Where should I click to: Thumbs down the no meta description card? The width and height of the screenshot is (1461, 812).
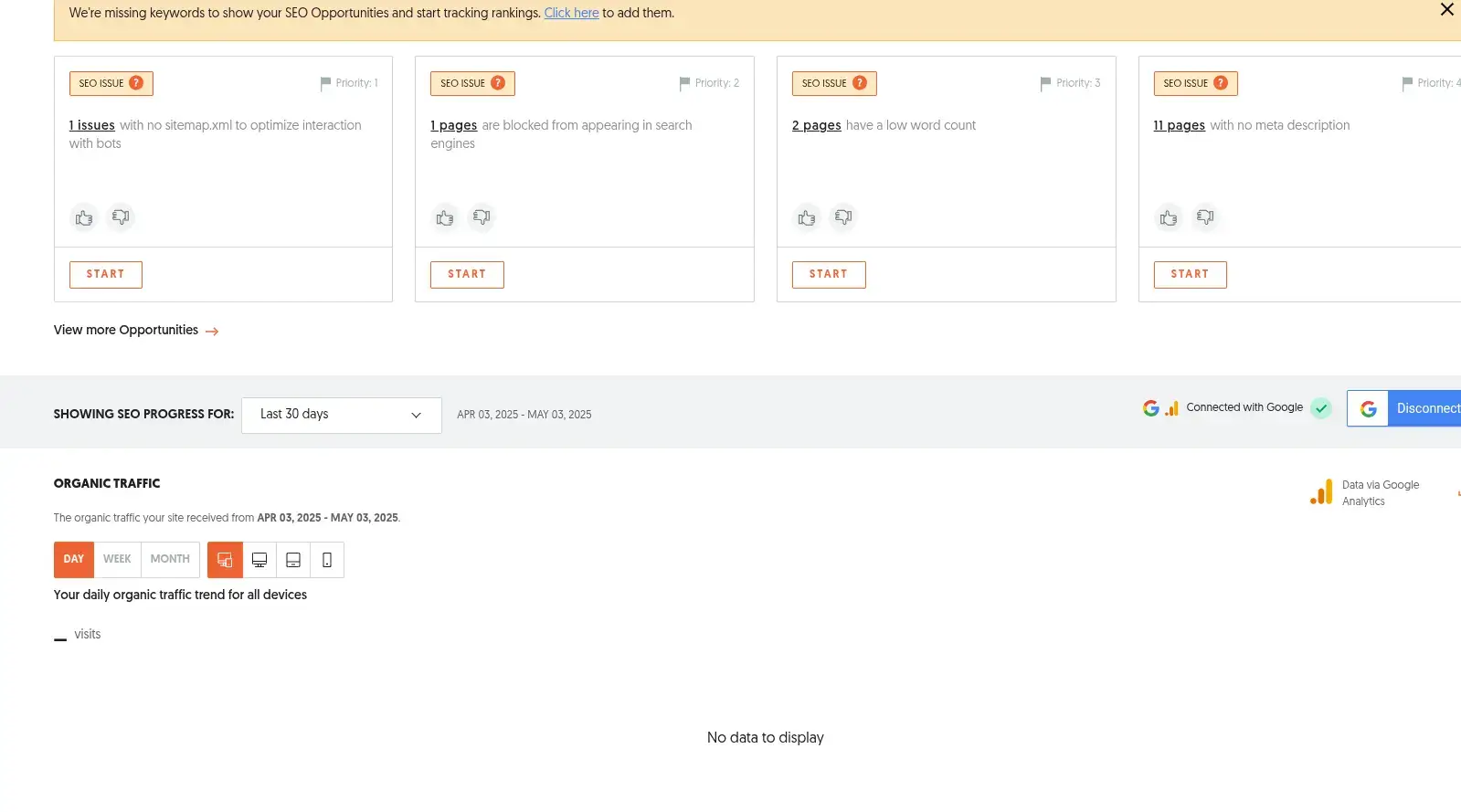tap(1205, 217)
